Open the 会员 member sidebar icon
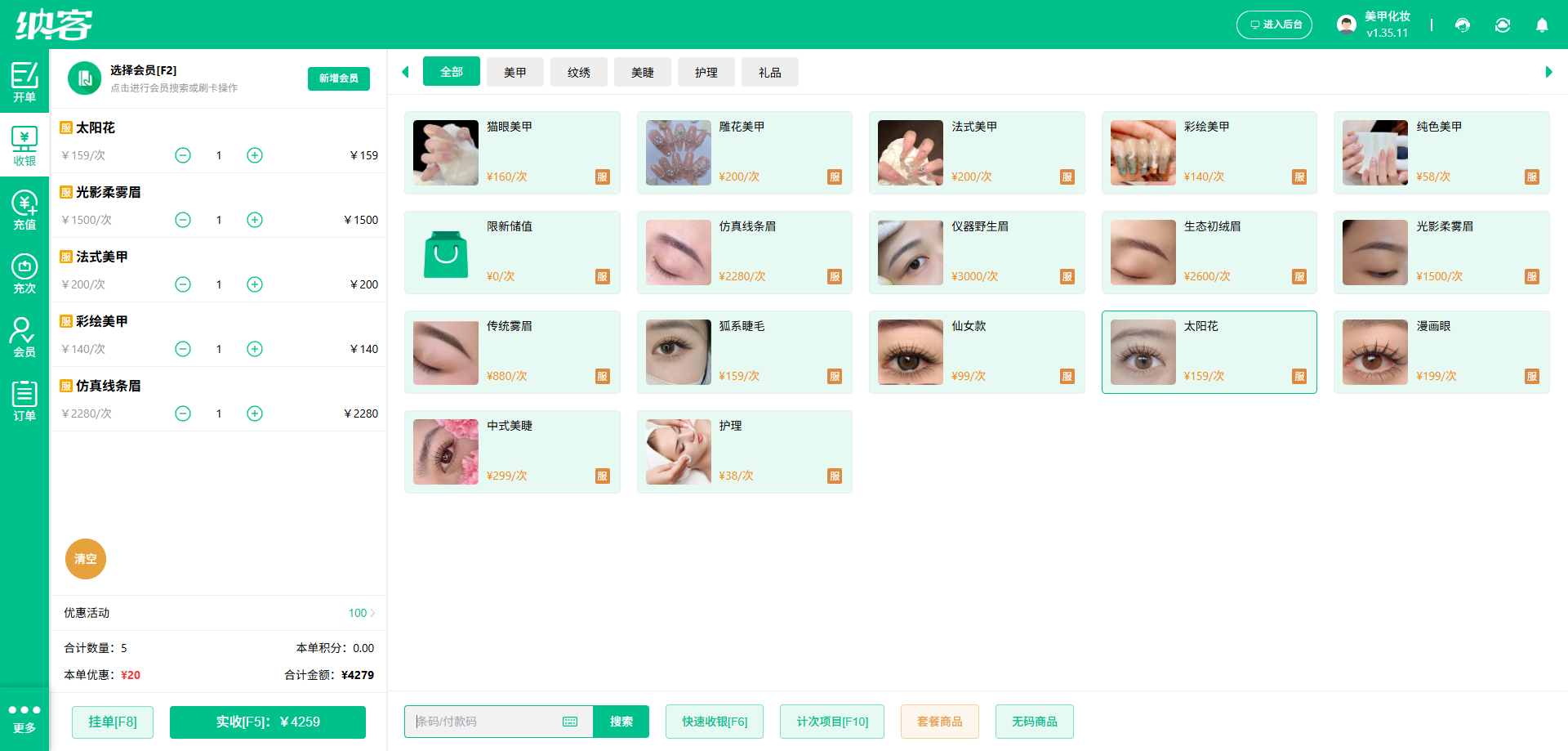This screenshot has height=751, width=1568. pos(24,337)
